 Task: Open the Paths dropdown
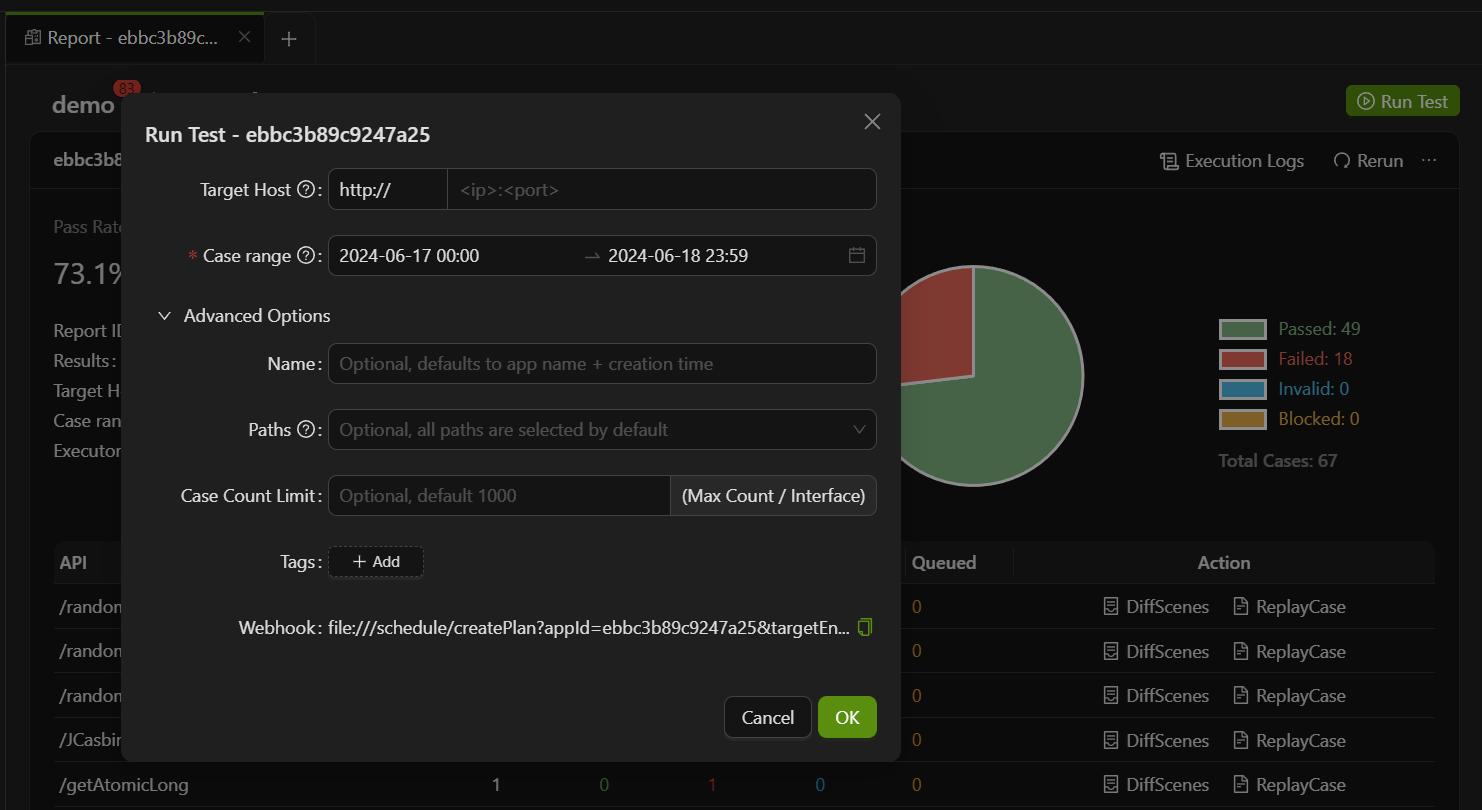coord(602,430)
